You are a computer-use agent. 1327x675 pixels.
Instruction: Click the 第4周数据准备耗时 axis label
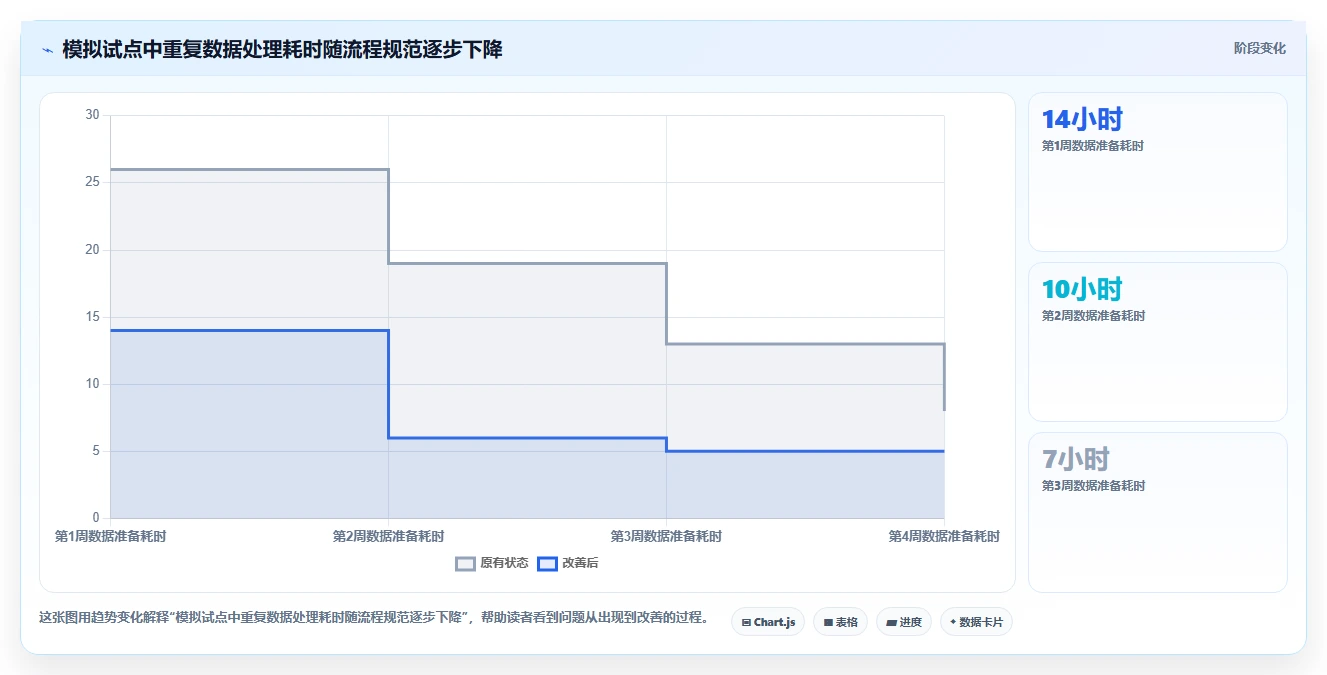944,536
